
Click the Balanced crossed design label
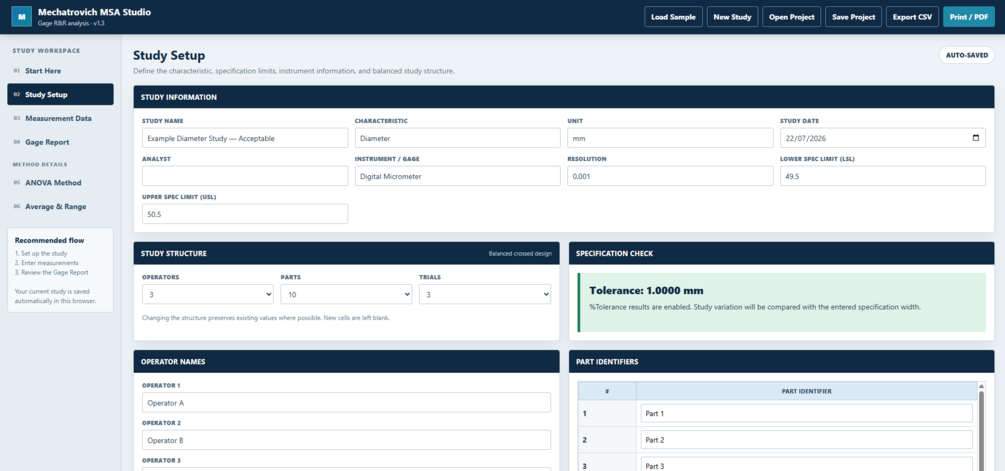click(x=520, y=253)
